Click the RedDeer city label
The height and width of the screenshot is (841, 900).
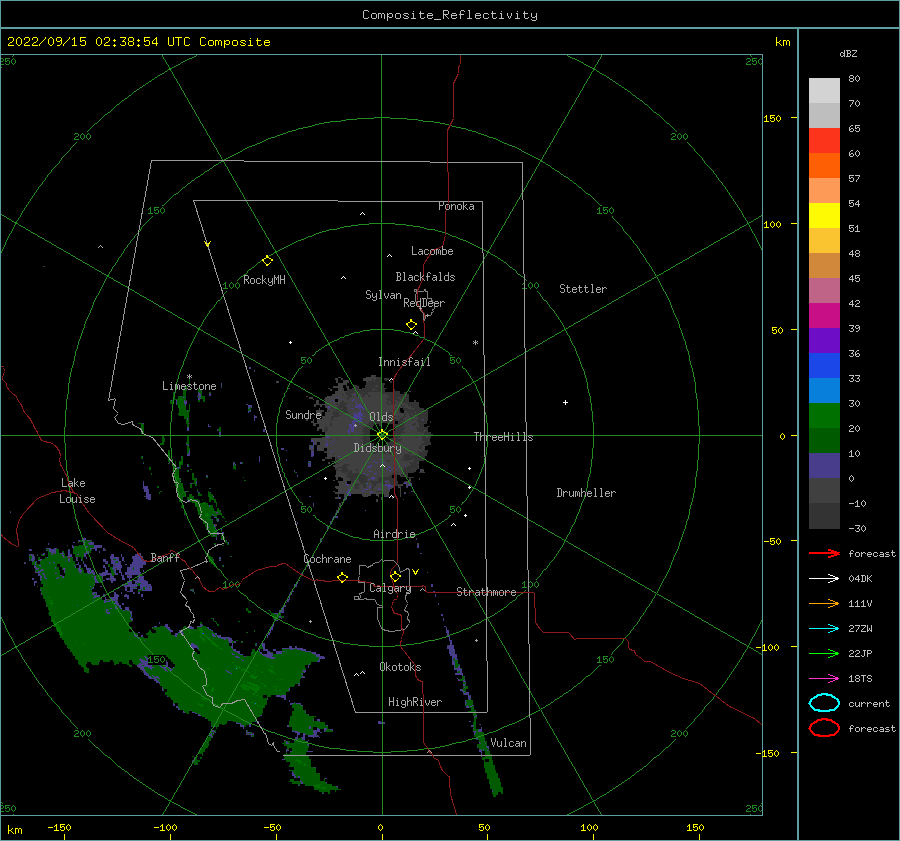point(424,303)
